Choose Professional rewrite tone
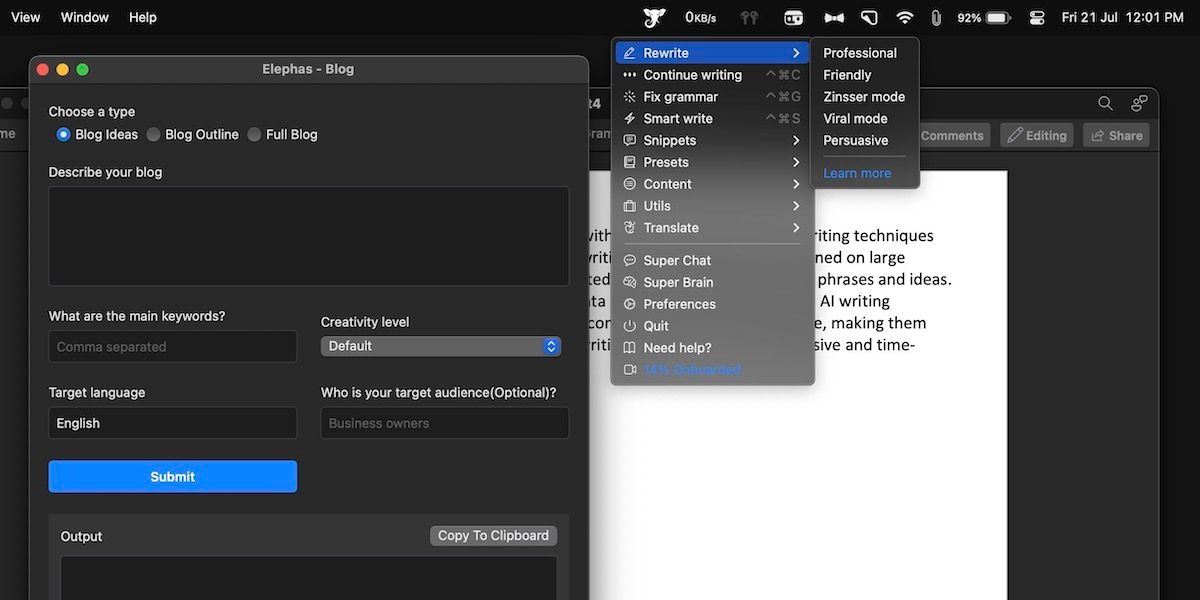 pyautogui.click(x=860, y=53)
